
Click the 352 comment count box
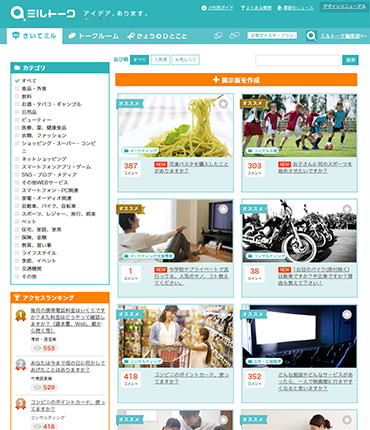[x=255, y=379]
